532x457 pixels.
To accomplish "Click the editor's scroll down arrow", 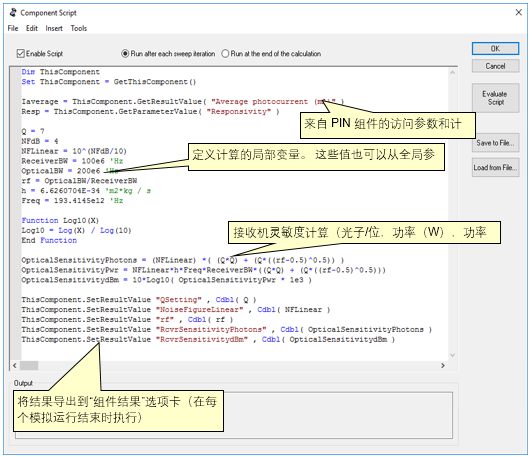I will (x=452, y=355).
